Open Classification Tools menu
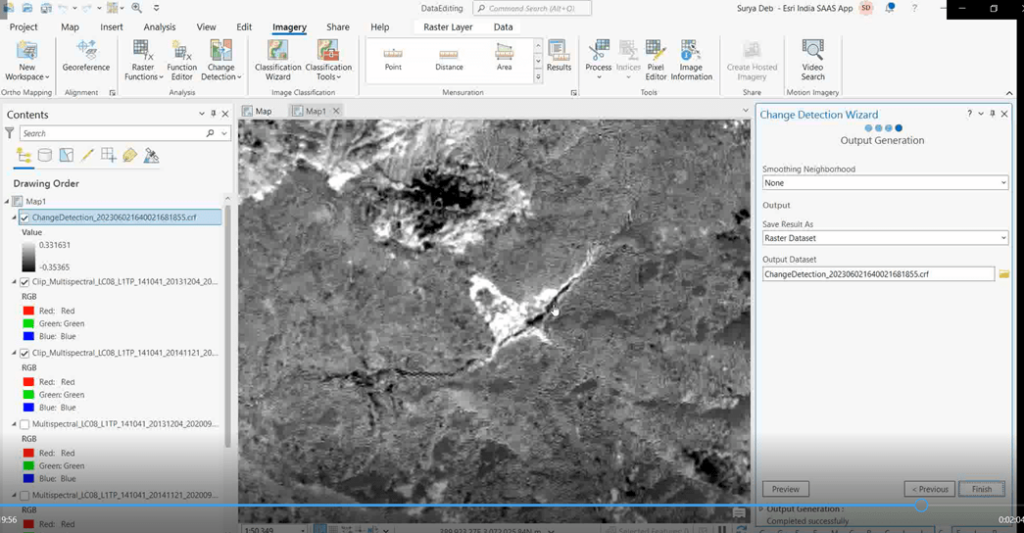Image resolution: width=1024 pixels, height=533 pixels. point(328,60)
